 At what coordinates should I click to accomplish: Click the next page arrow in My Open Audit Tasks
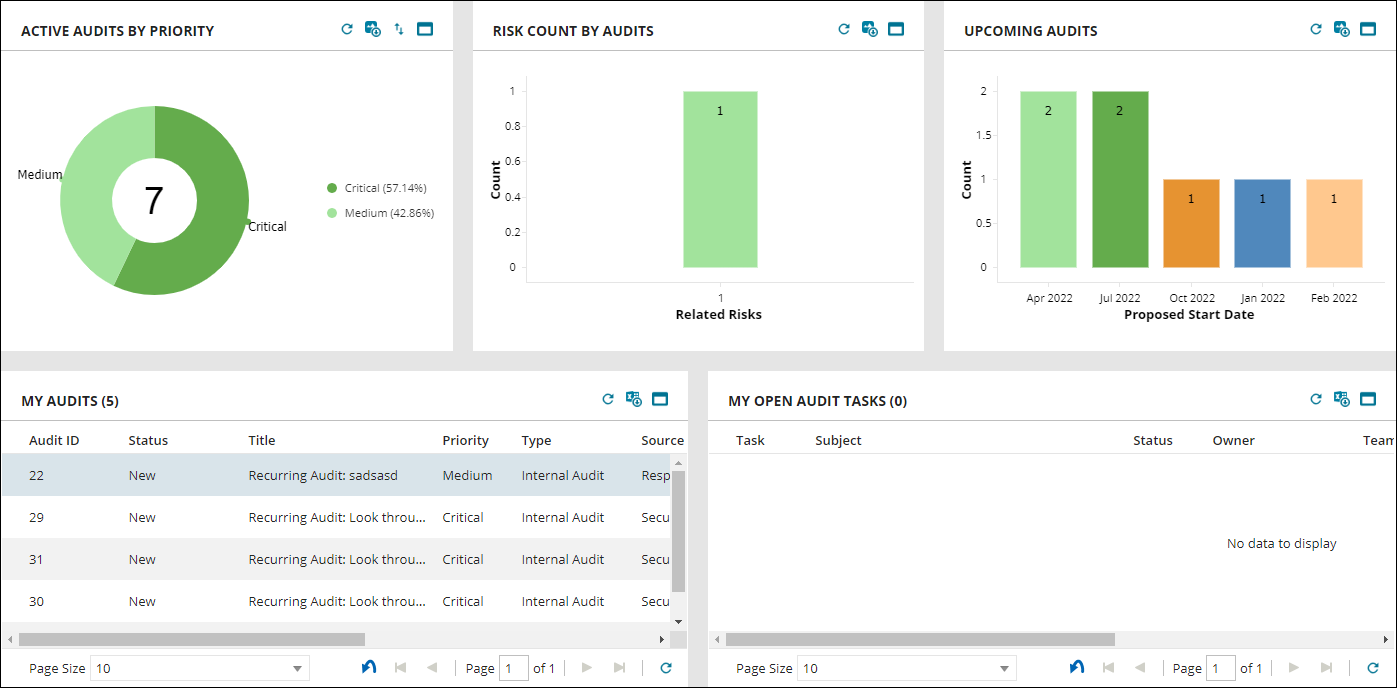click(x=1291, y=667)
